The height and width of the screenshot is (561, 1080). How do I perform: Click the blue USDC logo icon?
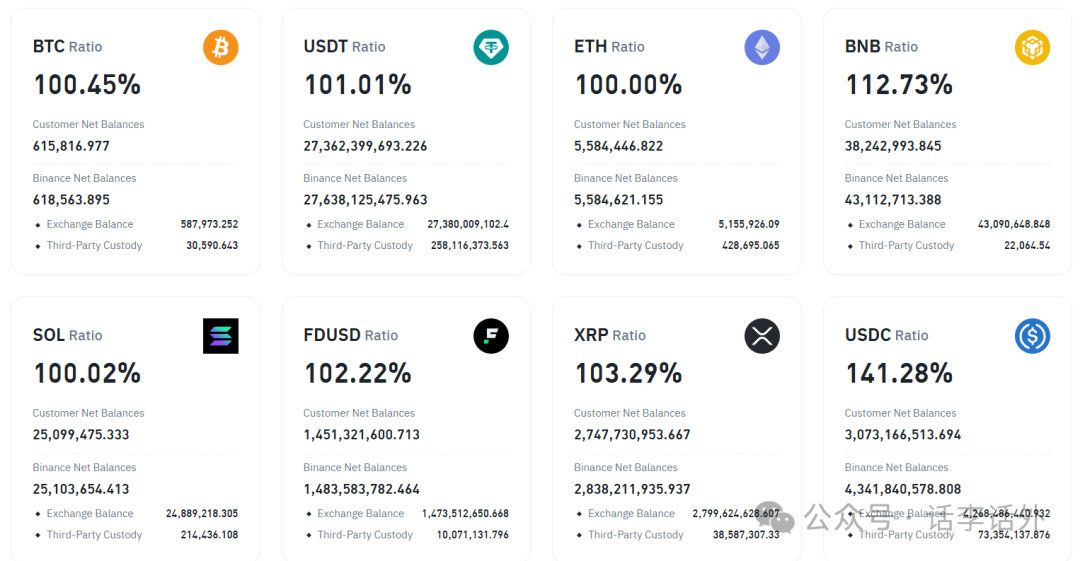pyautogui.click(x=1032, y=336)
